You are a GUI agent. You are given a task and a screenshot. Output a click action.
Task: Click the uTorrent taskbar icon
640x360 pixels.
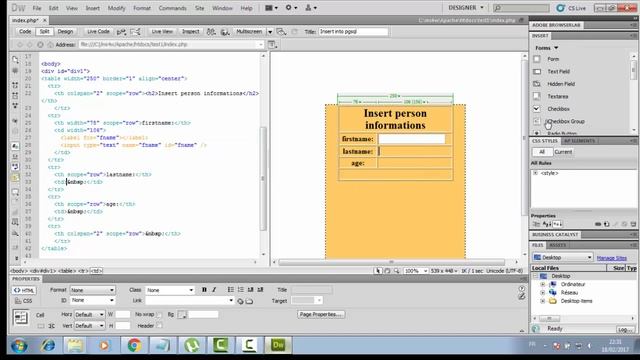pyautogui.click(x=191, y=345)
